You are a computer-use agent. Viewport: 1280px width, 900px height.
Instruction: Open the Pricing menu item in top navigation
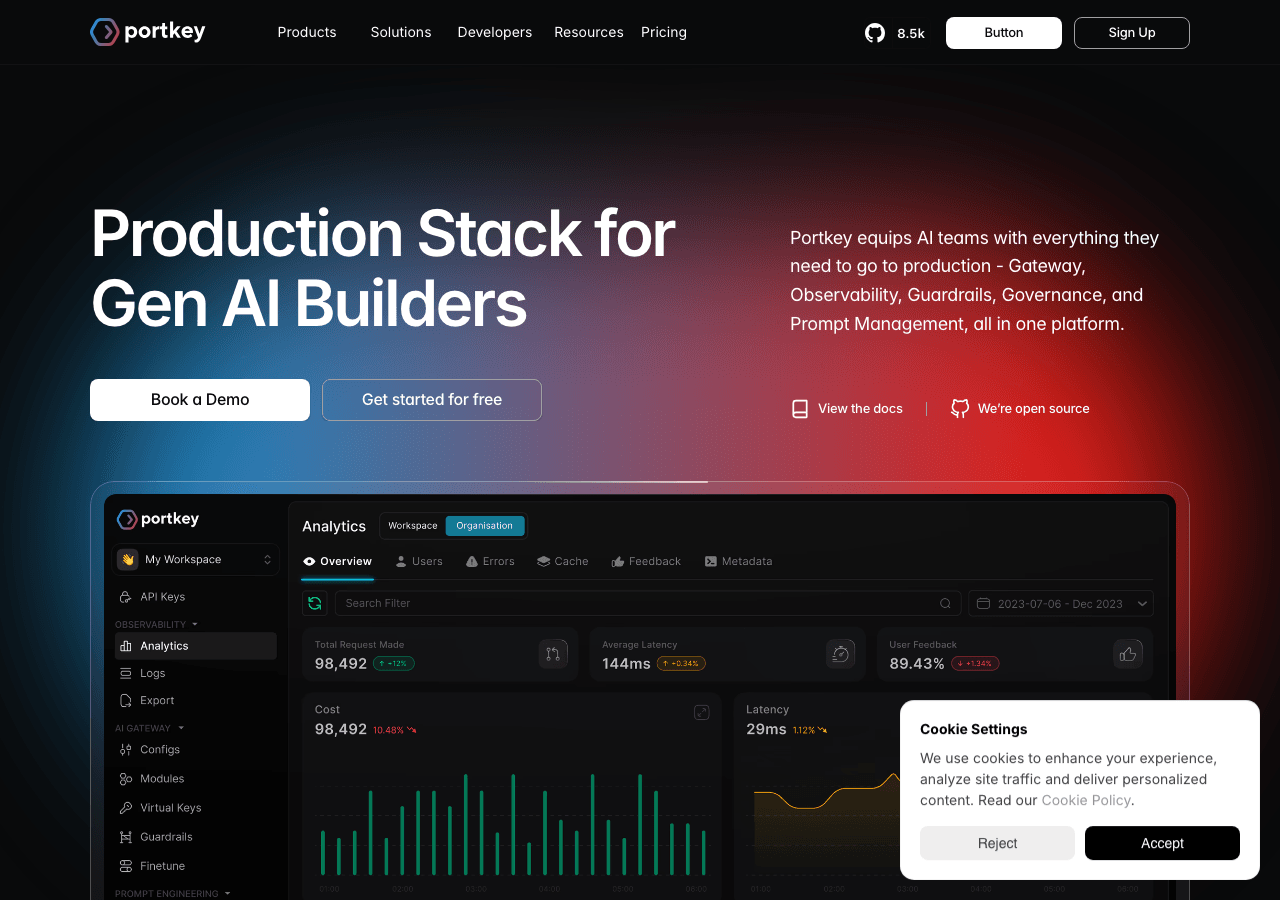tap(664, 32)
